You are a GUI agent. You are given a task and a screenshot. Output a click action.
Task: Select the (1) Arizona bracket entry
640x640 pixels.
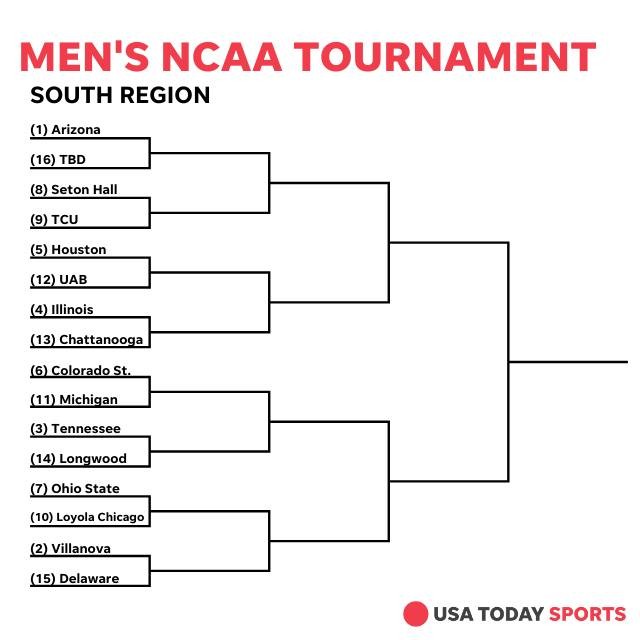(66, 130)
